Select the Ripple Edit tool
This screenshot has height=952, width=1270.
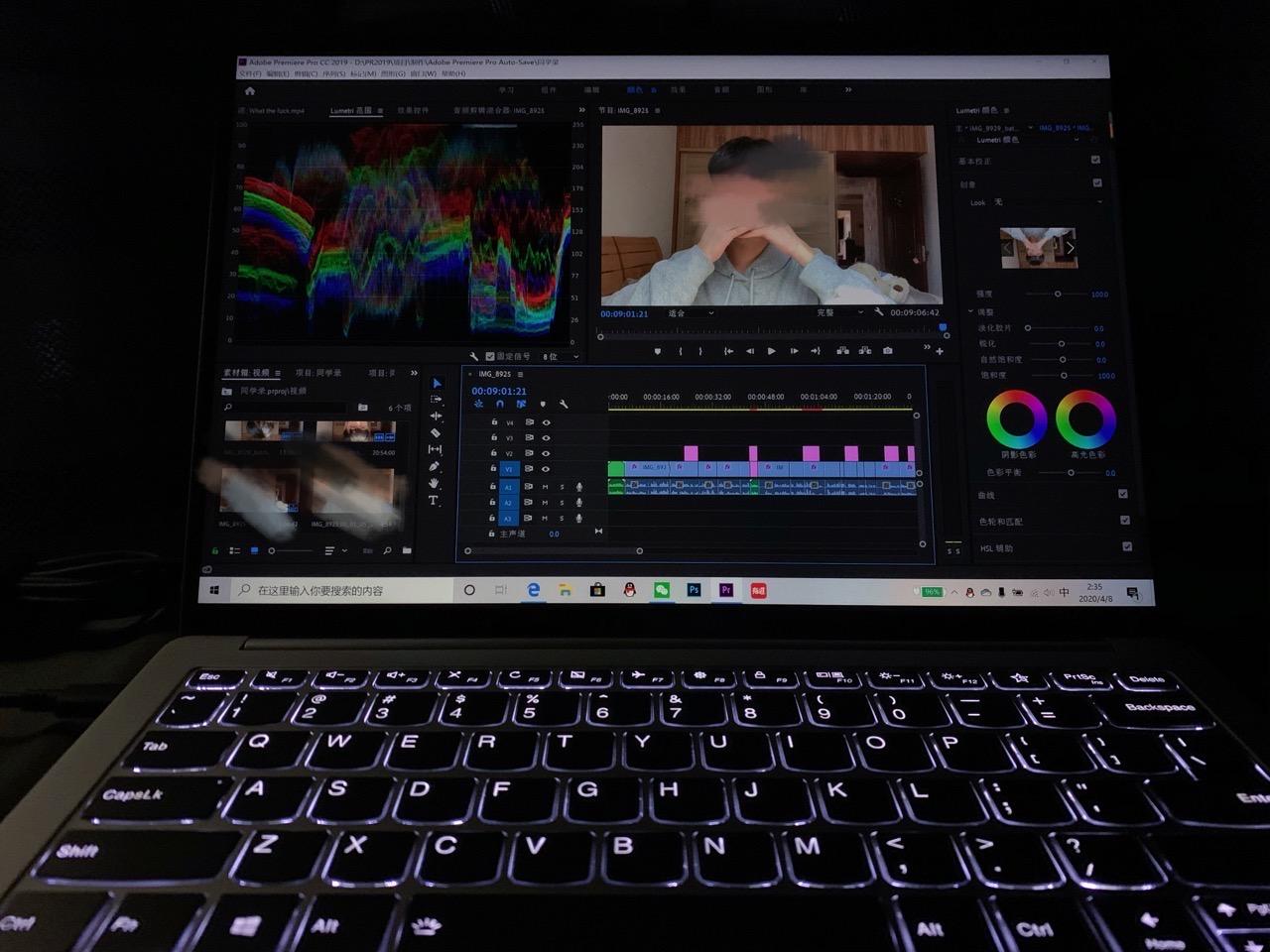(x=436, y=416)
